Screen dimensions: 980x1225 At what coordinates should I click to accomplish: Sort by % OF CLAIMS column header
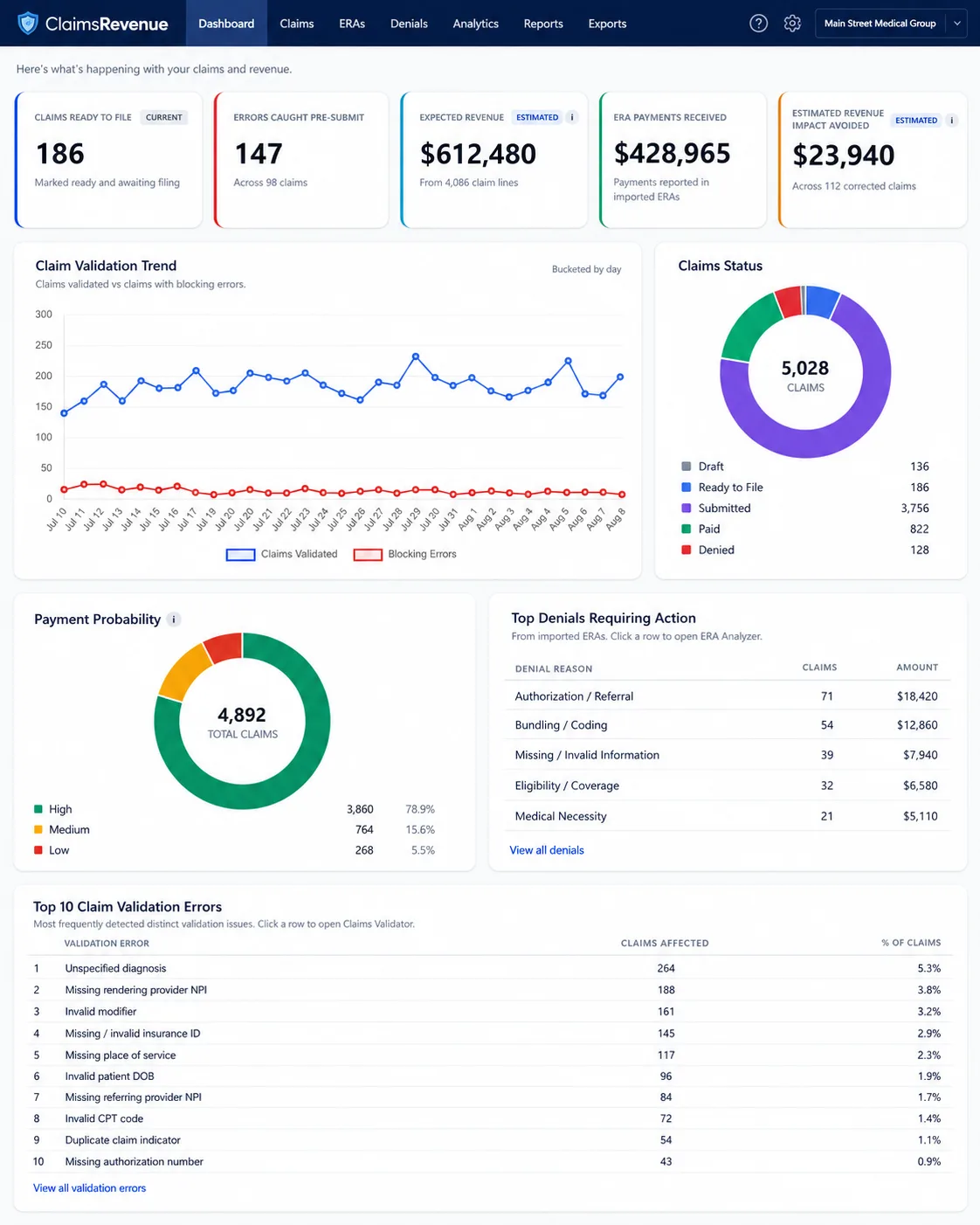pyautogui.click(x=911, y=944)
